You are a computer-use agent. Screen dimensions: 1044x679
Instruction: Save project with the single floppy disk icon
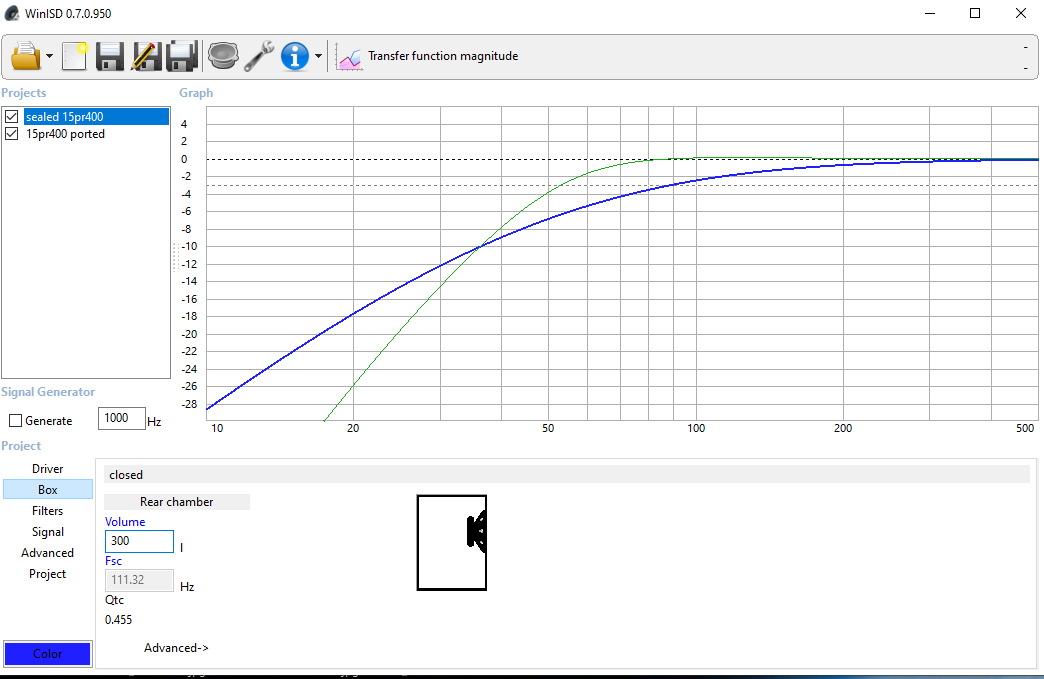[110, 57]
